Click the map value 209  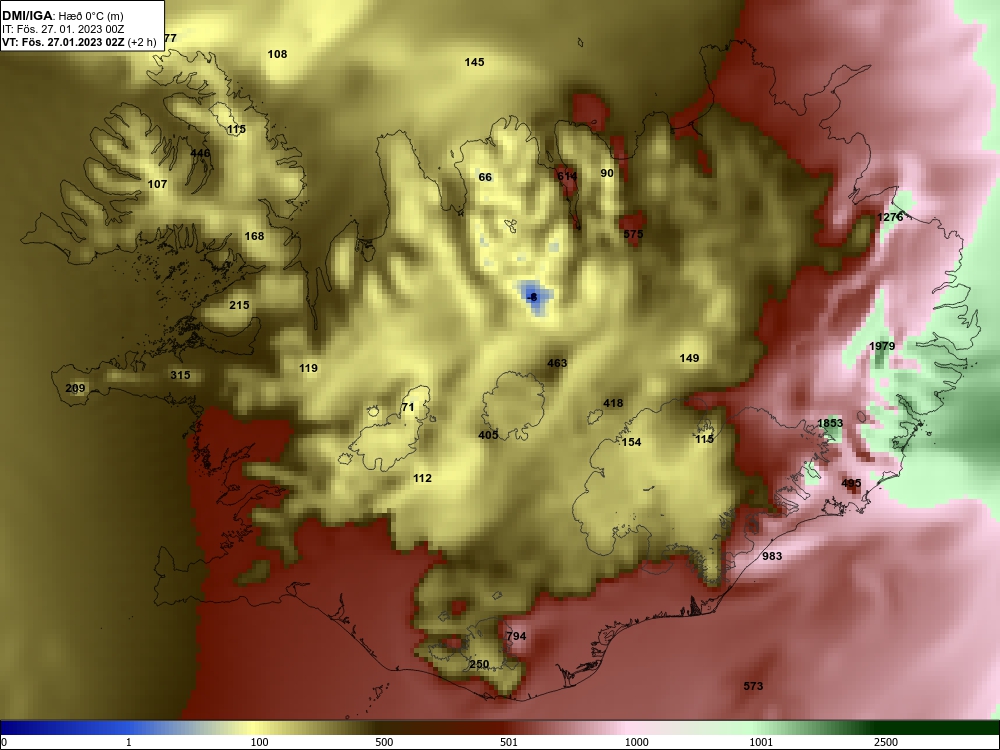tap(75, 388)
